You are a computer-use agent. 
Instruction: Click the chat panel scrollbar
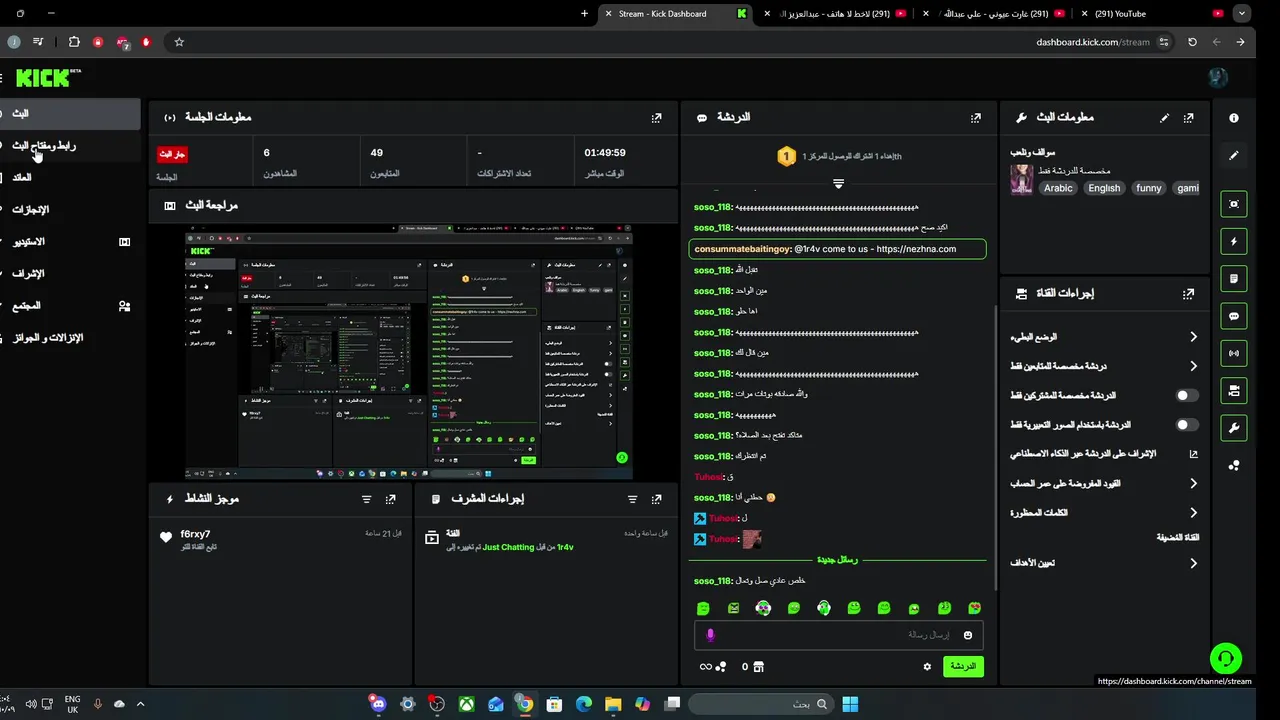[x=994, y=447]
